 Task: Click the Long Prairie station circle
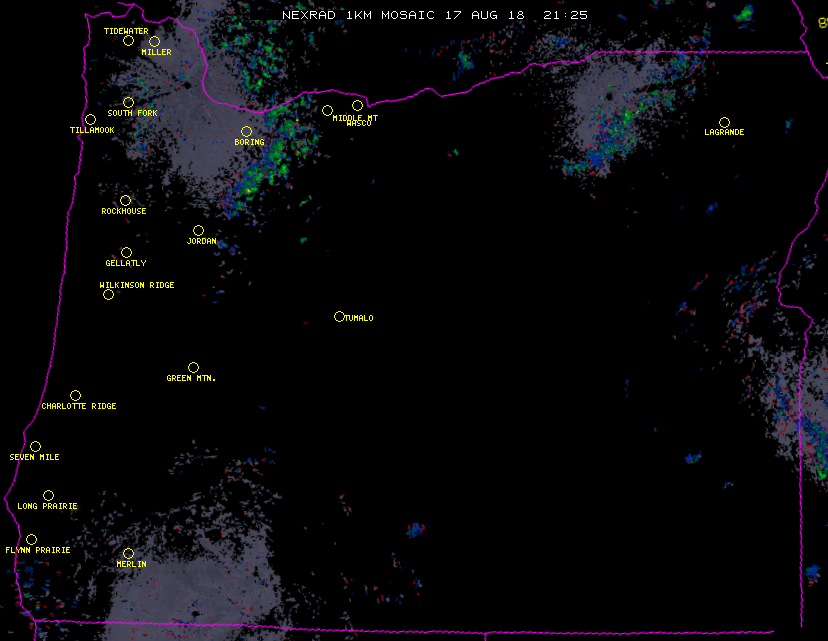click(48, 496)
